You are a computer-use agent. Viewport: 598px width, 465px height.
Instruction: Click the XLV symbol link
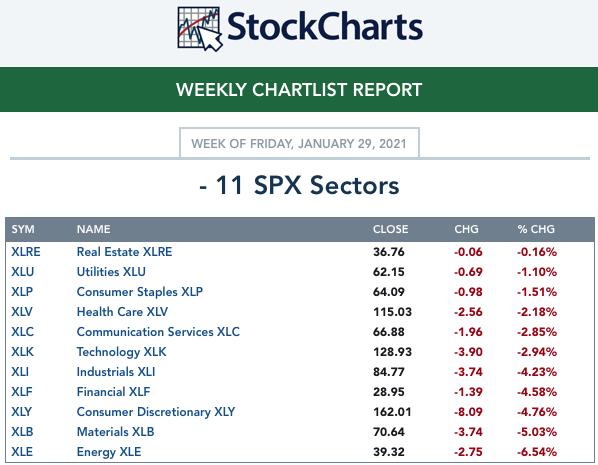pyautogui.click(x=22, y=312)
